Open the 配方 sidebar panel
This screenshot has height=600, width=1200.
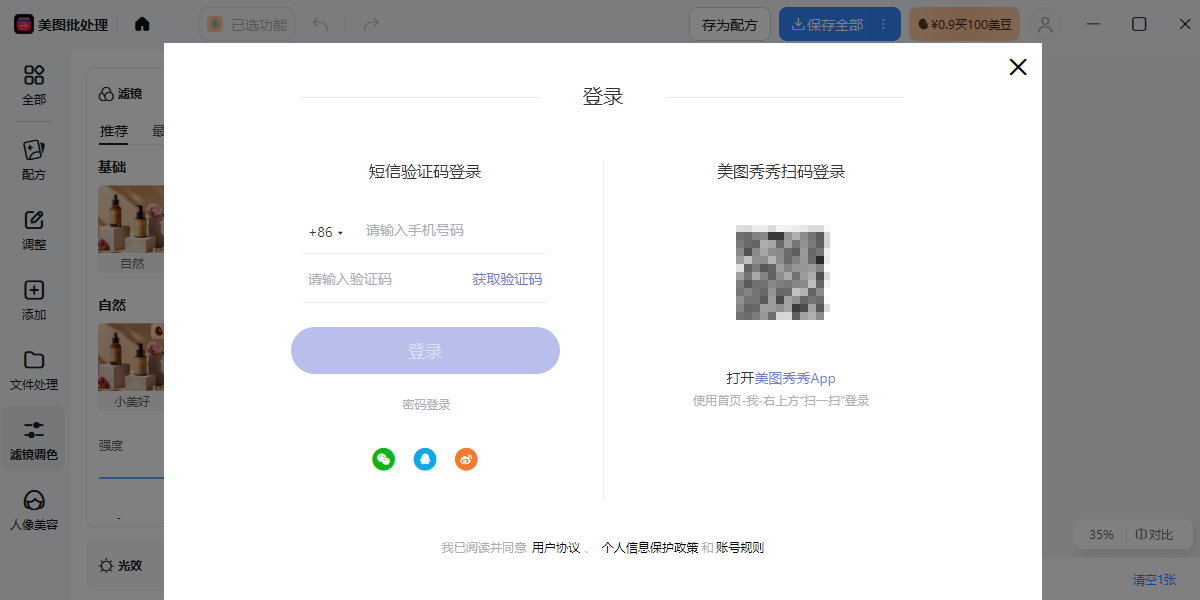(34, 160)
